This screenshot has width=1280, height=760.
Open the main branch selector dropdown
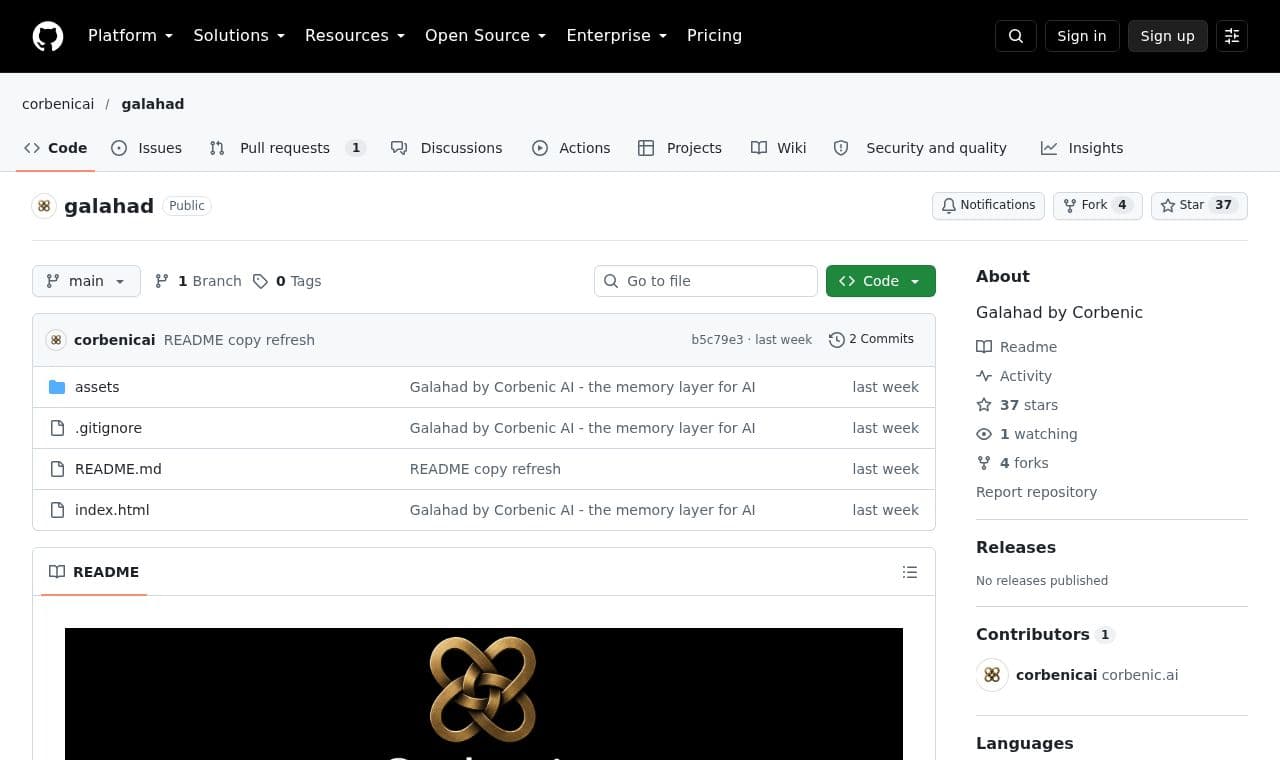pyautogui.click(x=86, y=281)
